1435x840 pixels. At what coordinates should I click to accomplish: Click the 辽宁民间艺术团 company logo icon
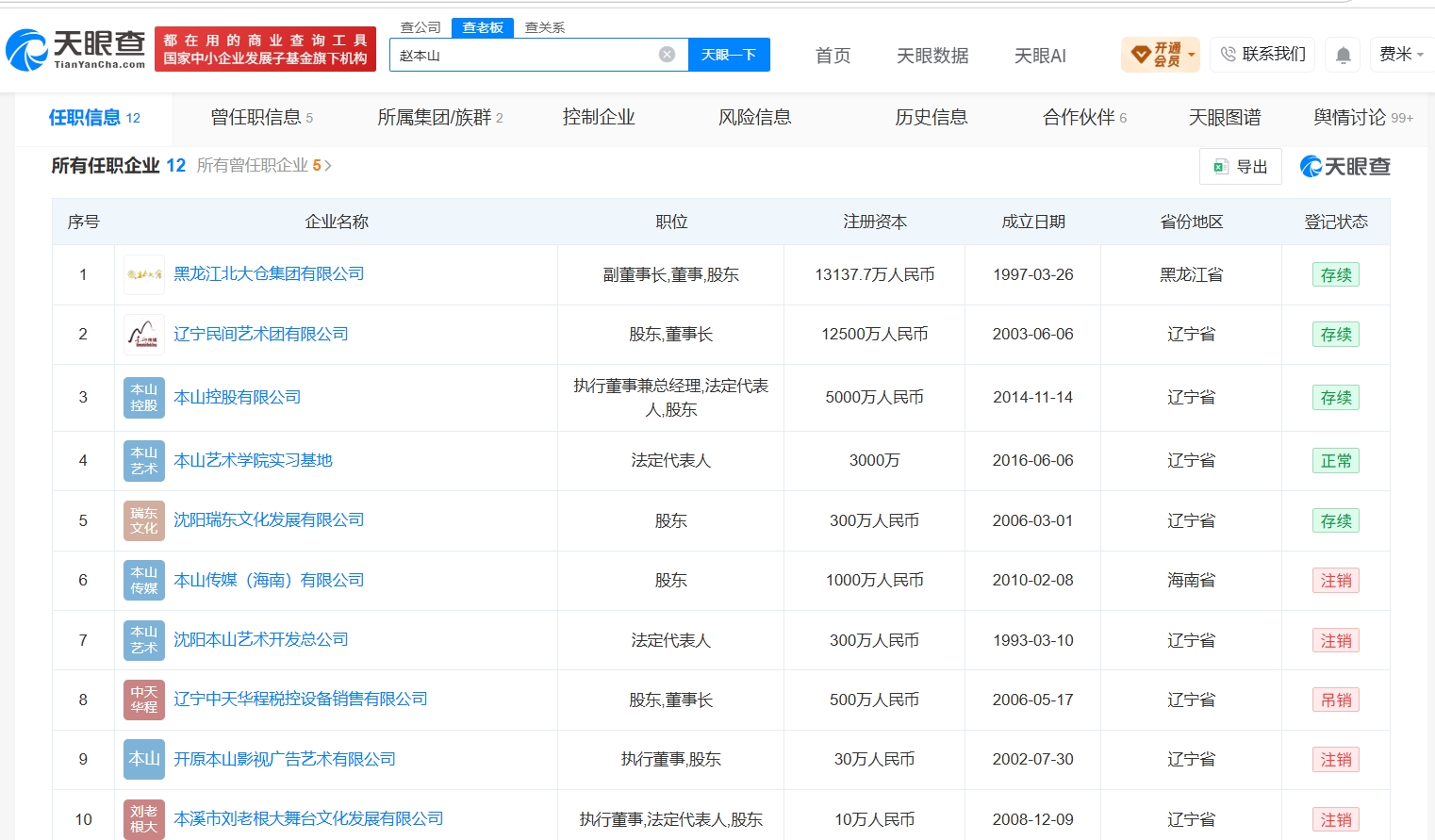tap(144, 335)
